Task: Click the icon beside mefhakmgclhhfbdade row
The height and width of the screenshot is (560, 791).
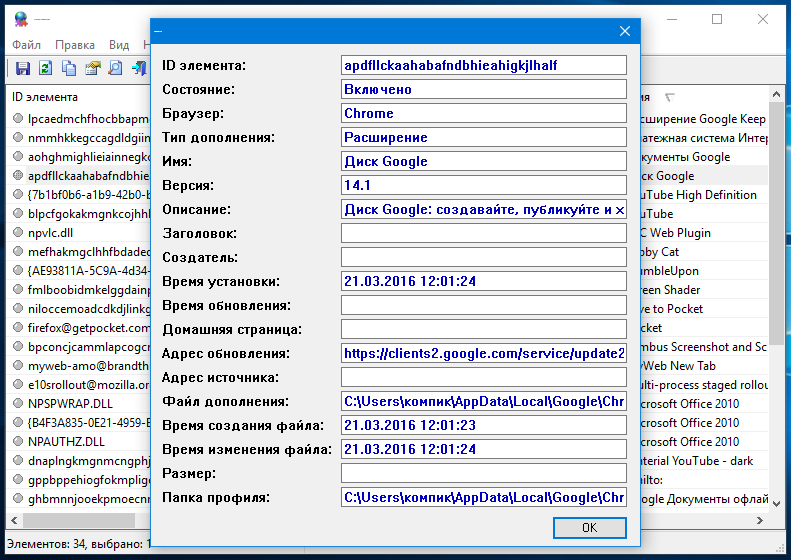Action: click(18, 251)
